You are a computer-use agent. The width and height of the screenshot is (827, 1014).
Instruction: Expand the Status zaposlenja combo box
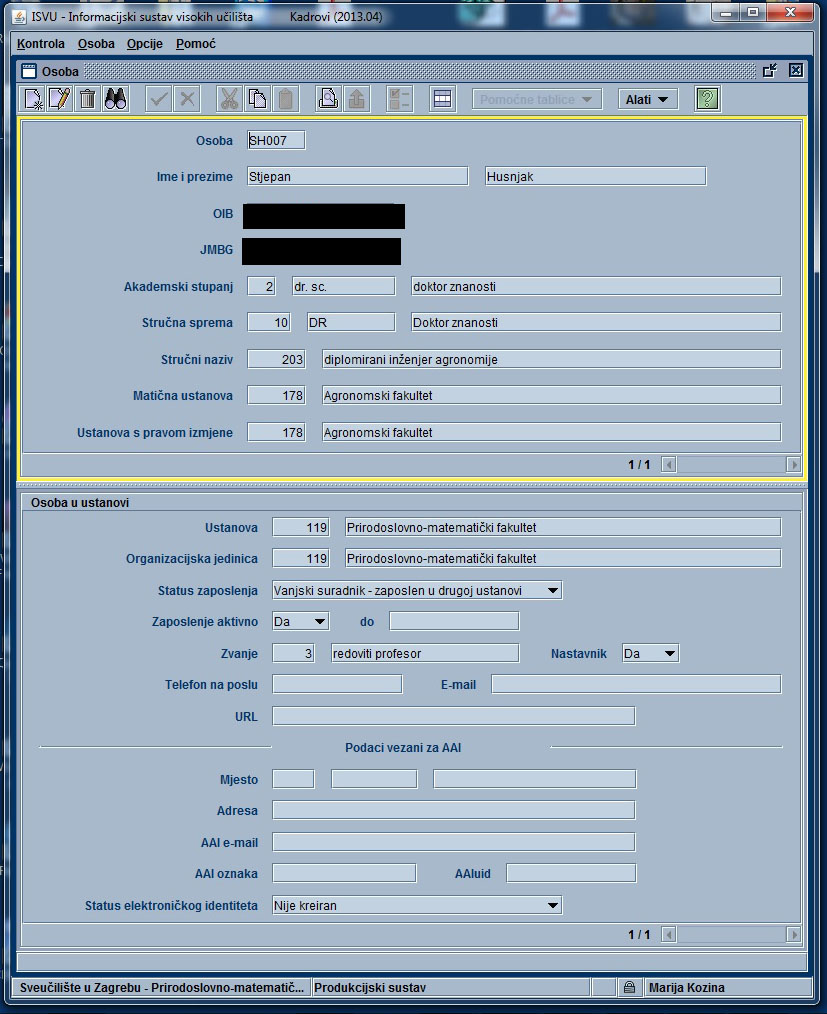(553, 590)
